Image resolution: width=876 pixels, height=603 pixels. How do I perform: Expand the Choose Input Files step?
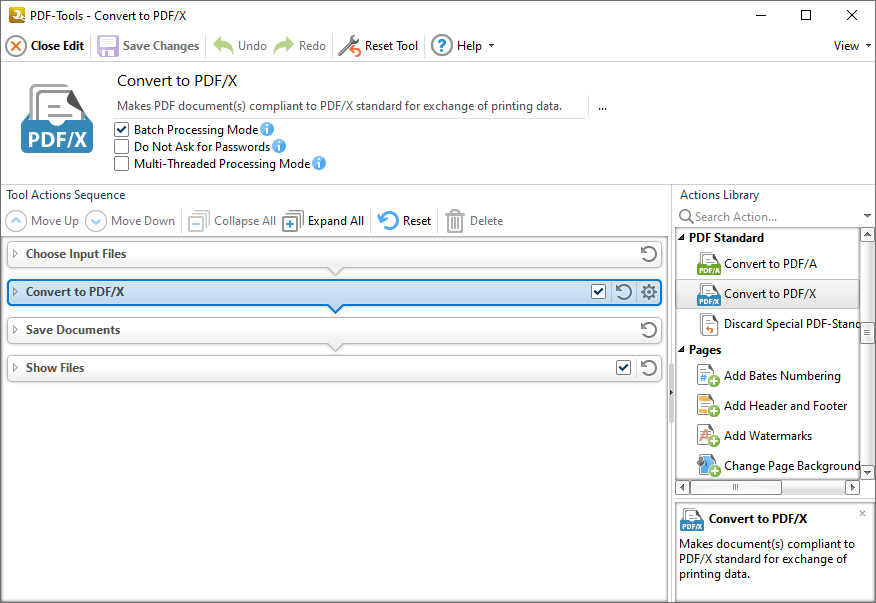point(16,254)
